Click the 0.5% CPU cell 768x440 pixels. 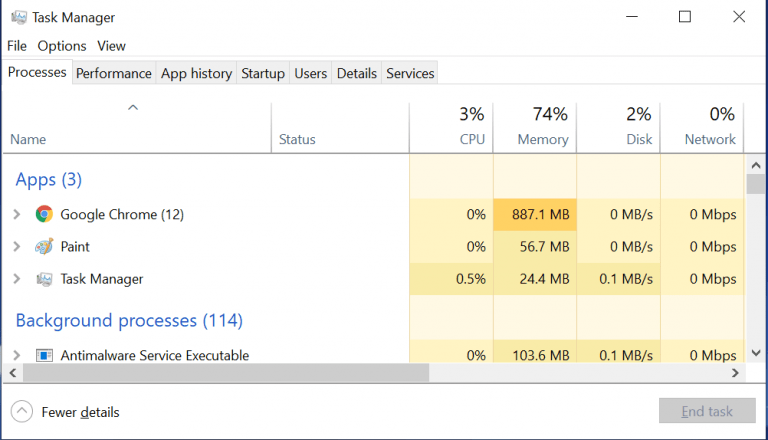click(451, 279)
